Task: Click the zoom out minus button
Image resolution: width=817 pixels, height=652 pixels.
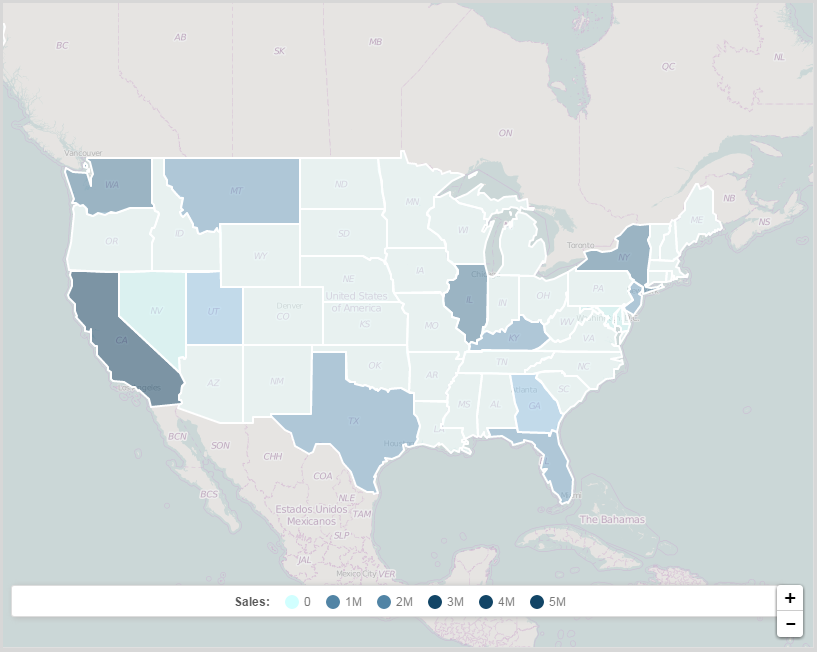Action: pos(789,624)
